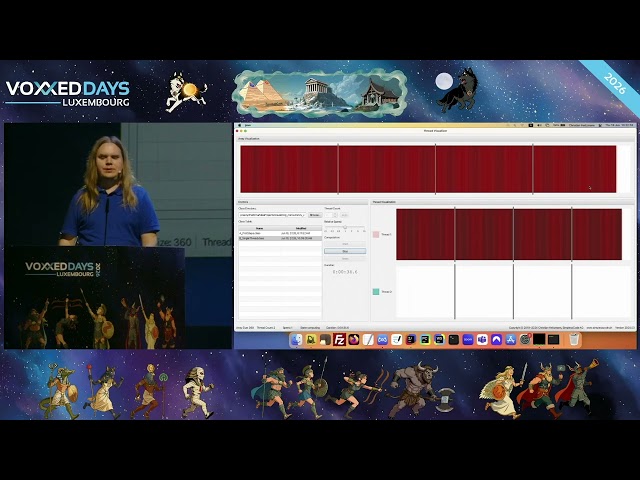The image size is (640, 480).
Task: Open the Trash in the Dock
Action: [x=573, y=340]
